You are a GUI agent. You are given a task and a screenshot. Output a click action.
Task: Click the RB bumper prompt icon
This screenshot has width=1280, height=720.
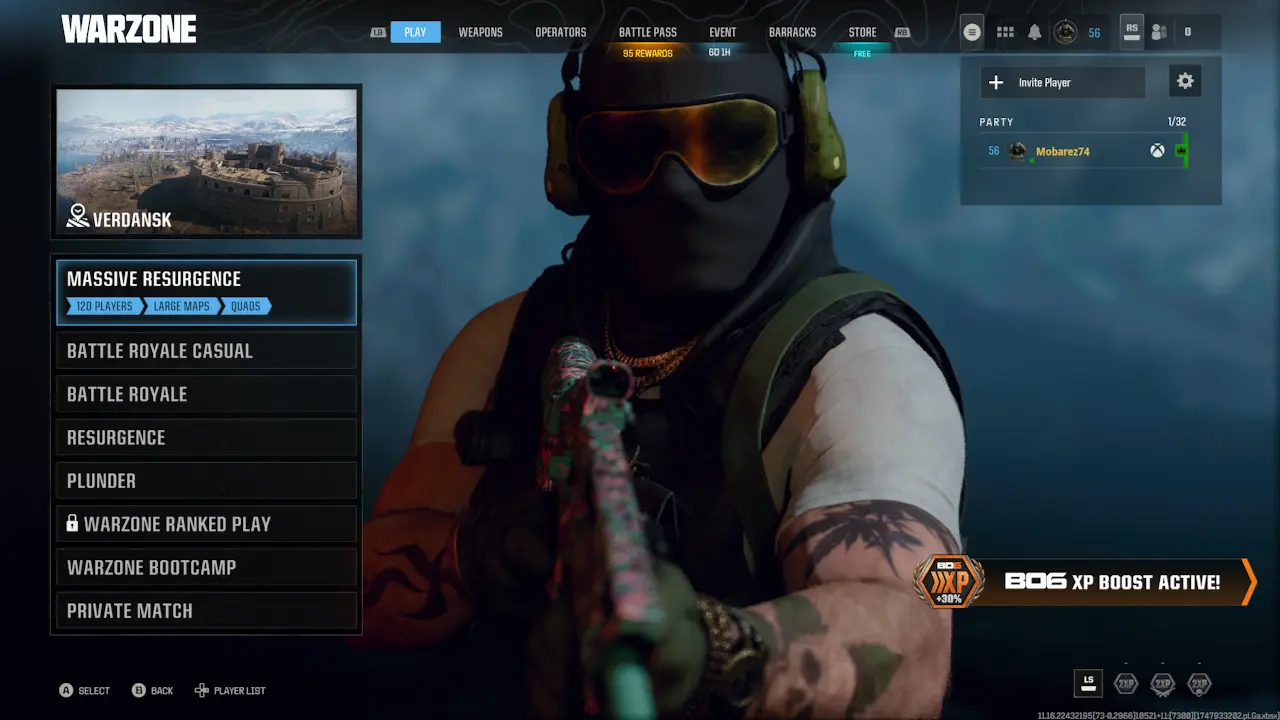click(902, 32)
